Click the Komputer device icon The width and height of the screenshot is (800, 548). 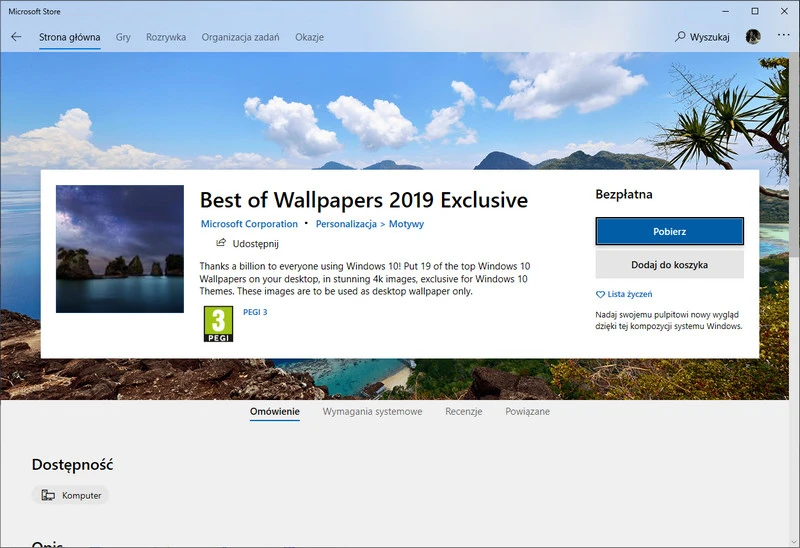48,495
